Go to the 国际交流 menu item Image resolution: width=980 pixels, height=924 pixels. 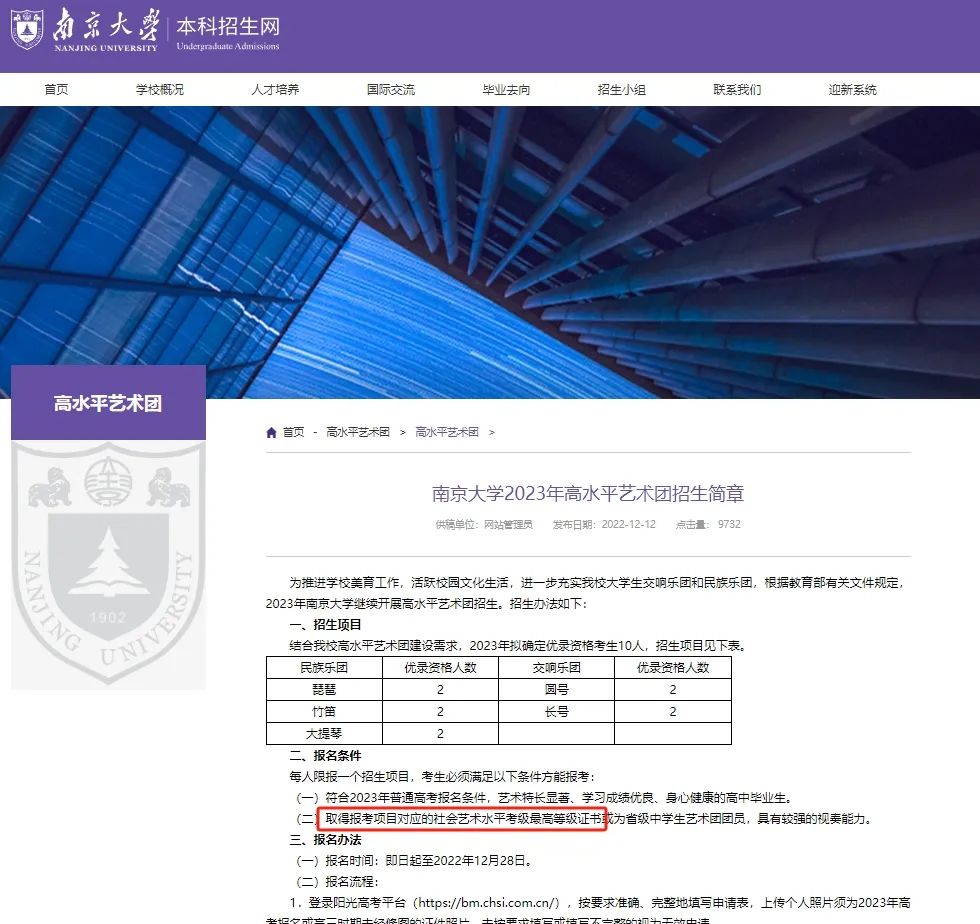point(390,89)
